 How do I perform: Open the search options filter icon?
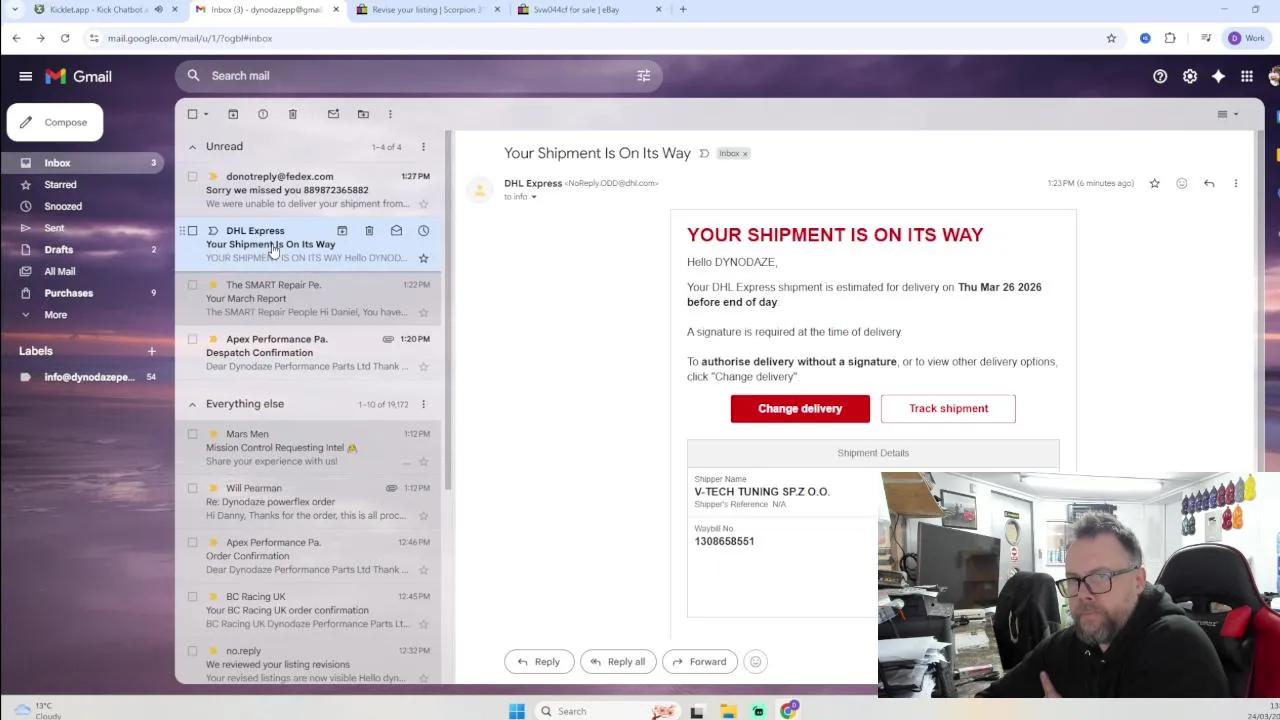(x=644, y=76)
